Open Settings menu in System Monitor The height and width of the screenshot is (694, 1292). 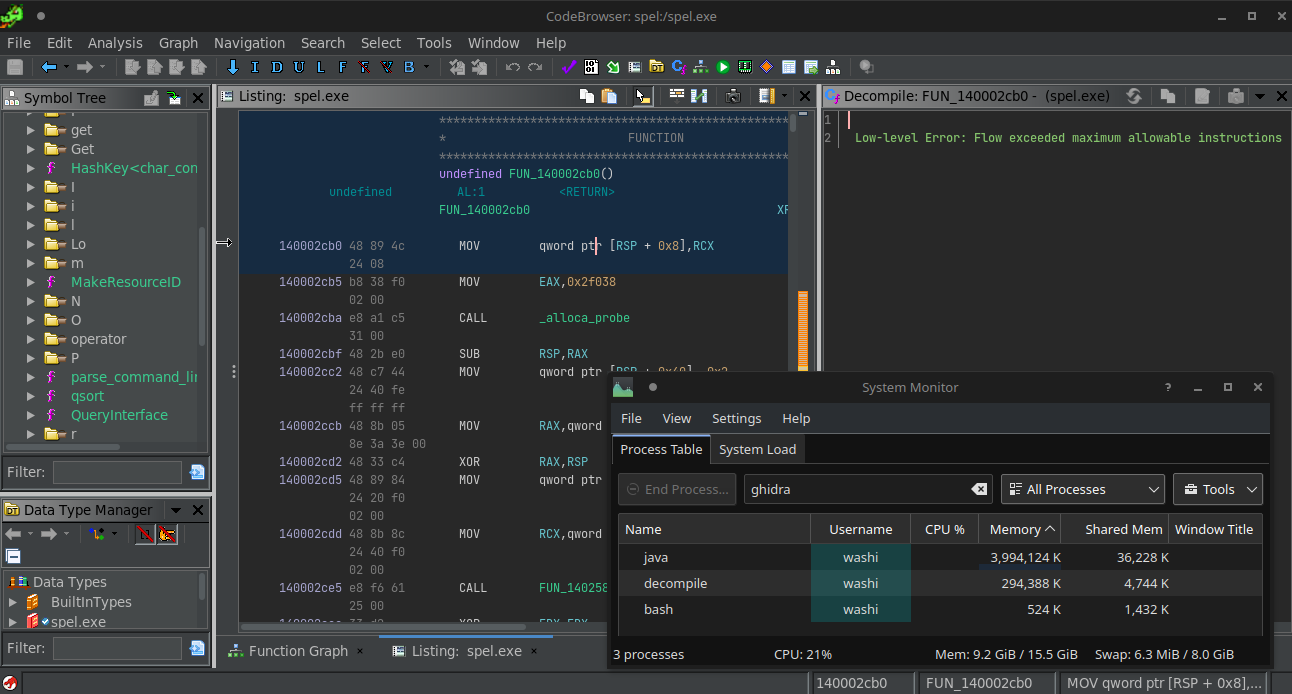pos(736,418)
